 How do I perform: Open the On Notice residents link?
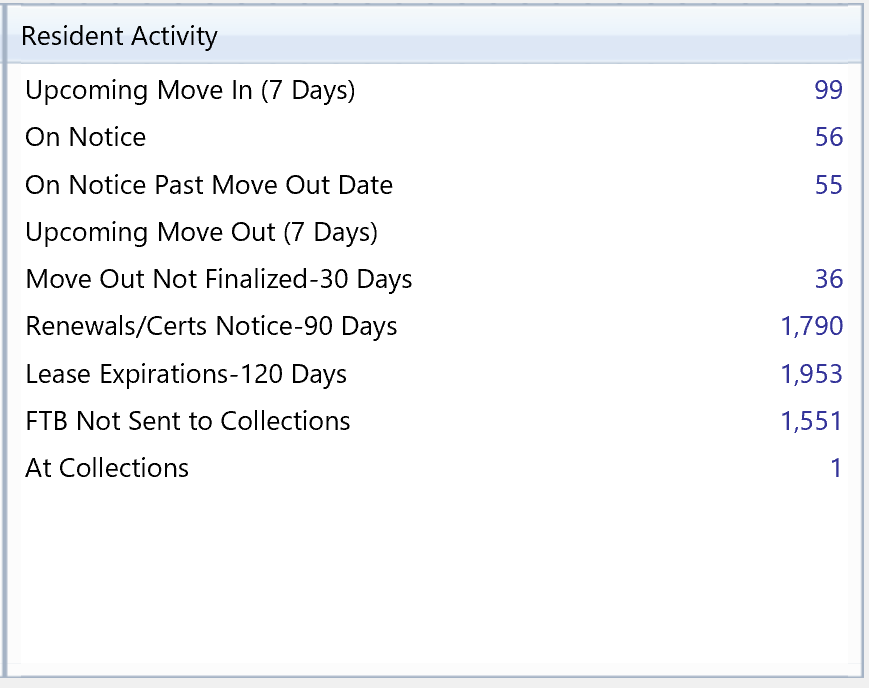[86, 137]
